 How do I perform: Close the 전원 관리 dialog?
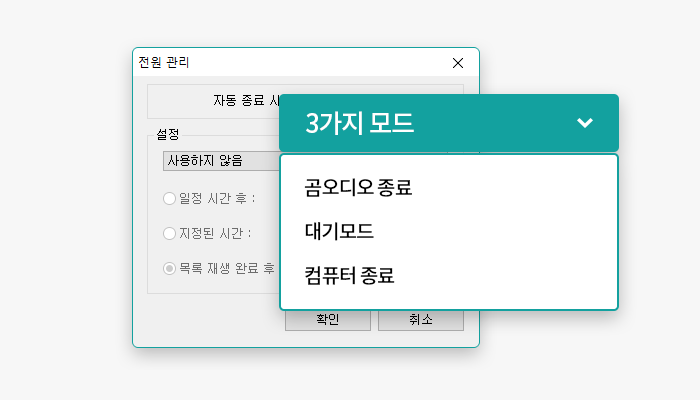point(458,63)
